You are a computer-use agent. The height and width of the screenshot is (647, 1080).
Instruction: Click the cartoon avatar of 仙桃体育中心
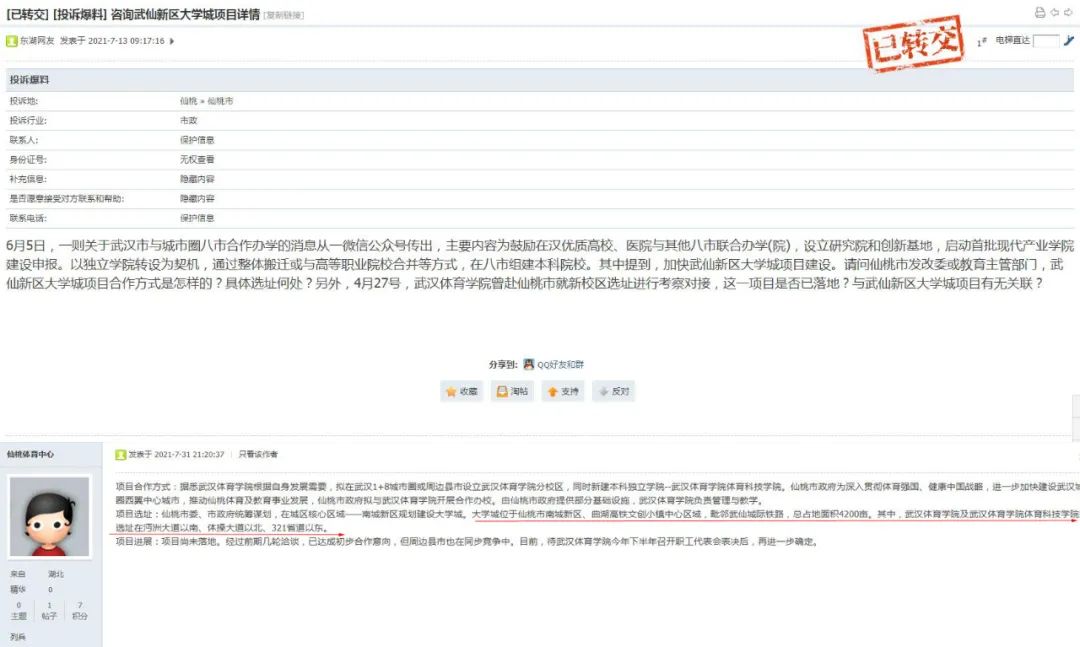pos(50,516)
